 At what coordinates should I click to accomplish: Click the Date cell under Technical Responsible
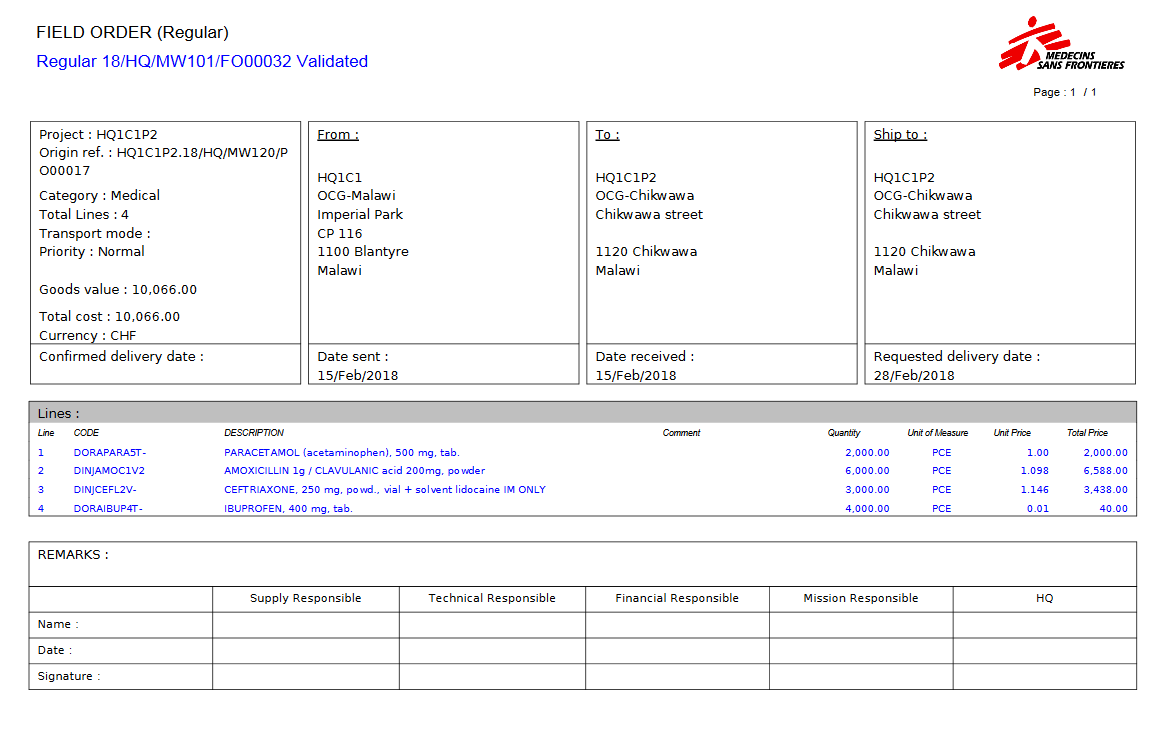pos(492,651)
